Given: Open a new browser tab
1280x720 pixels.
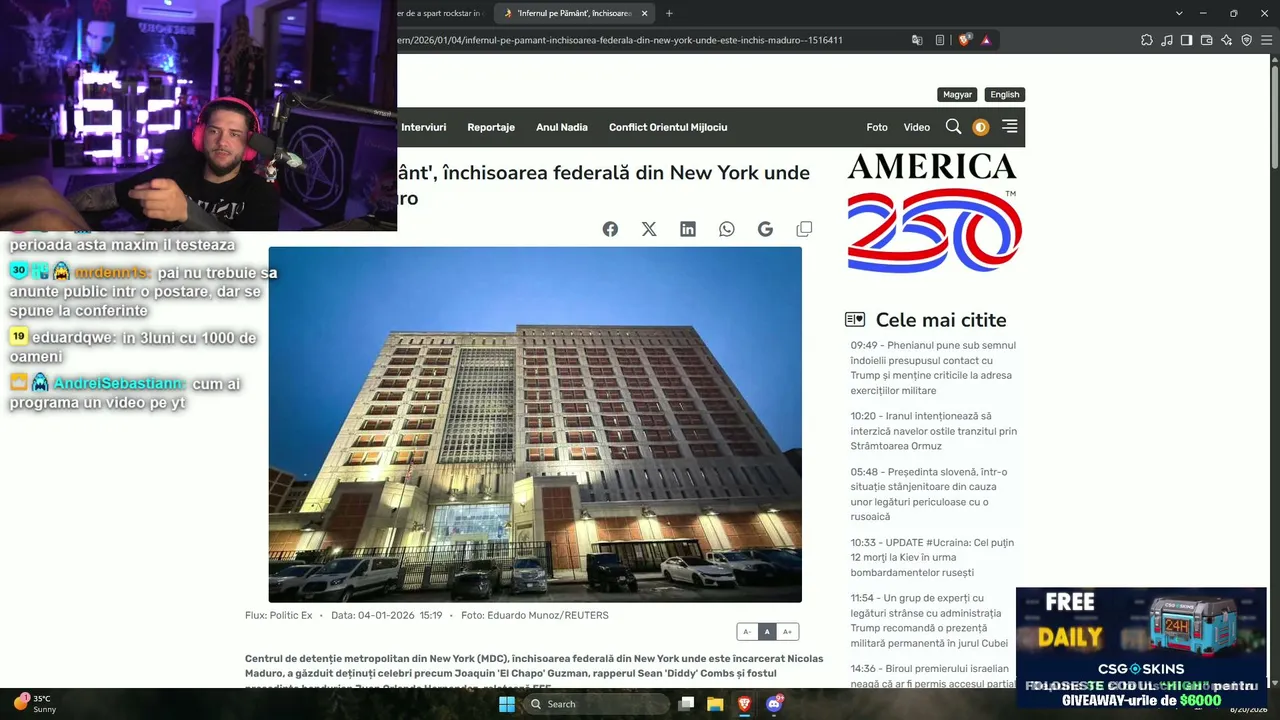Looking at the screenshot, I should pyautogui.click(x=669, y=13).
